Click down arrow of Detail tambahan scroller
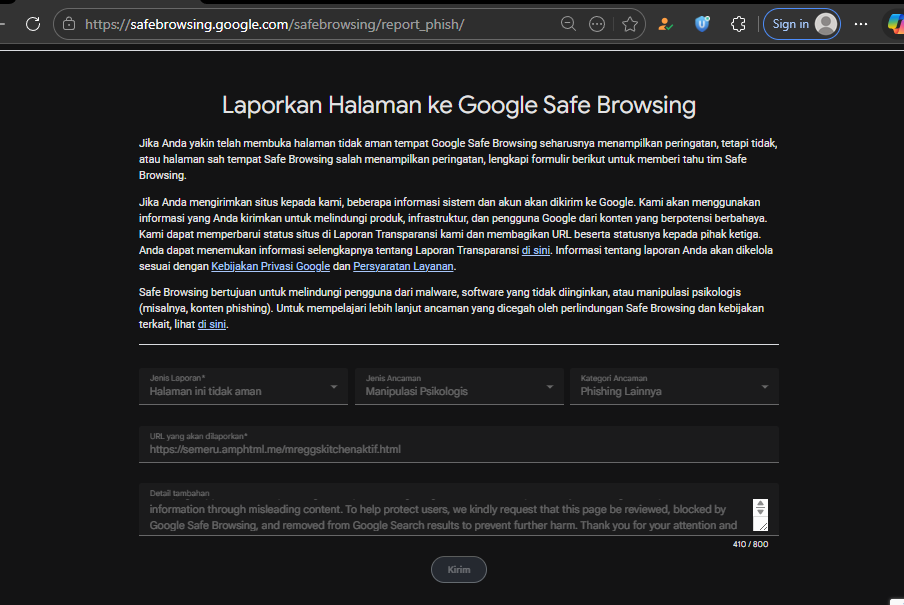This screenshot has width=904, height=605. click(760, 512)
